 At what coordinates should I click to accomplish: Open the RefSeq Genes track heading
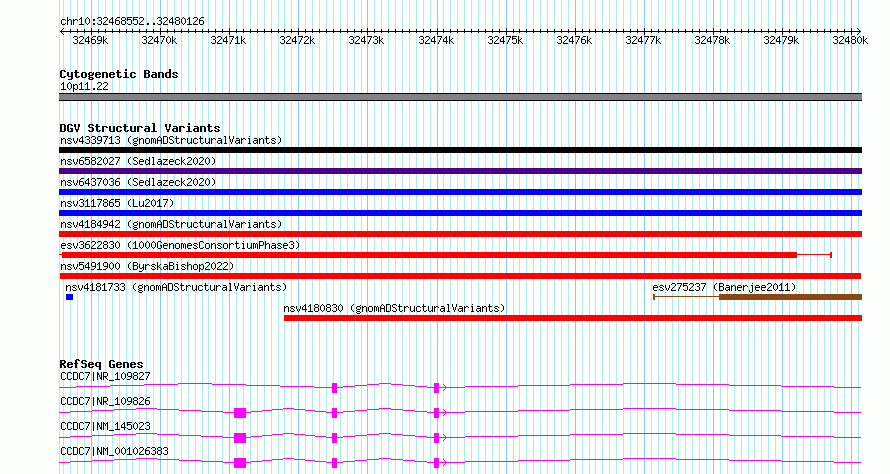(101, 364)
